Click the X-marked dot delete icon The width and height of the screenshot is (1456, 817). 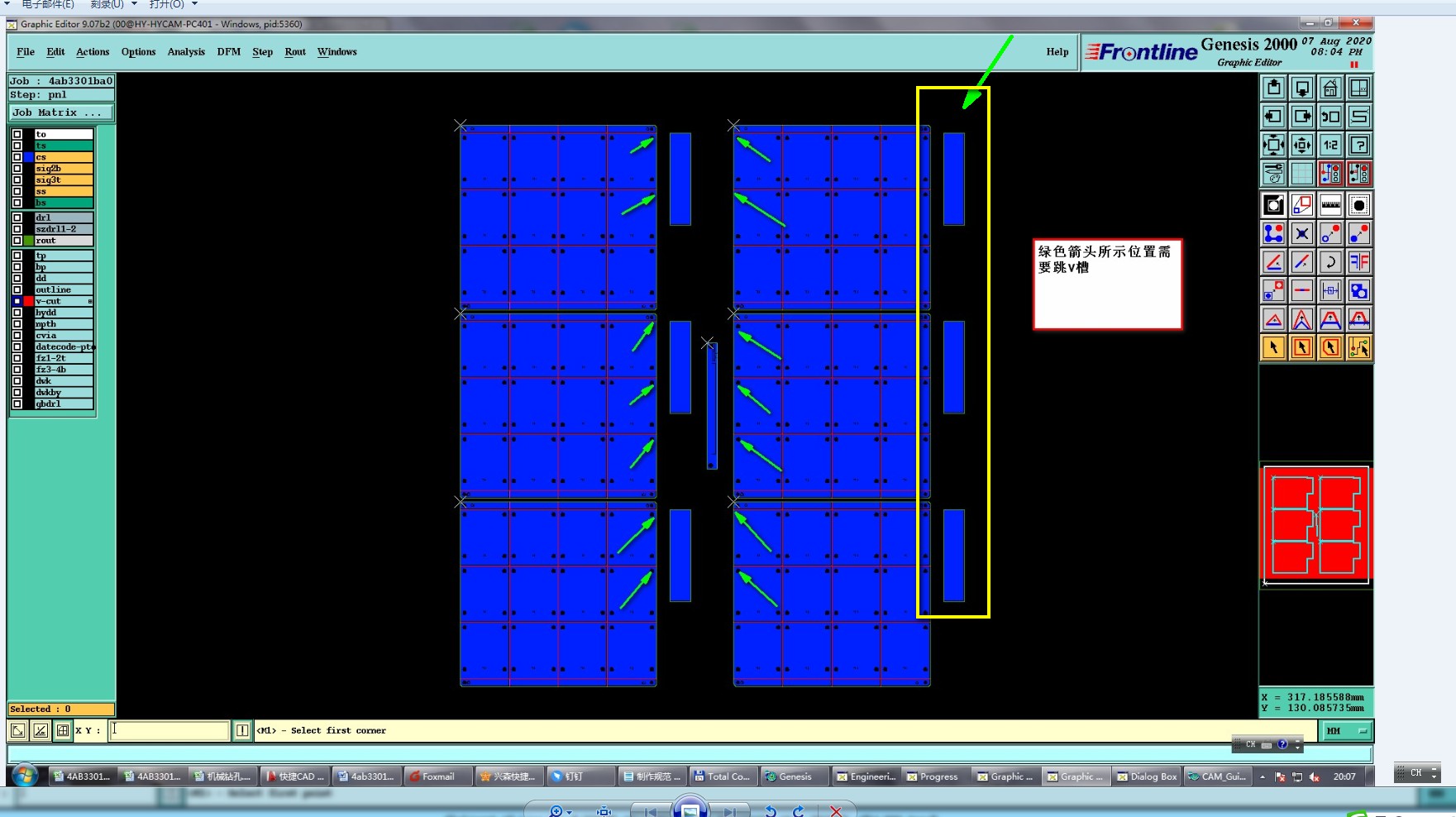pos(1302,234)
